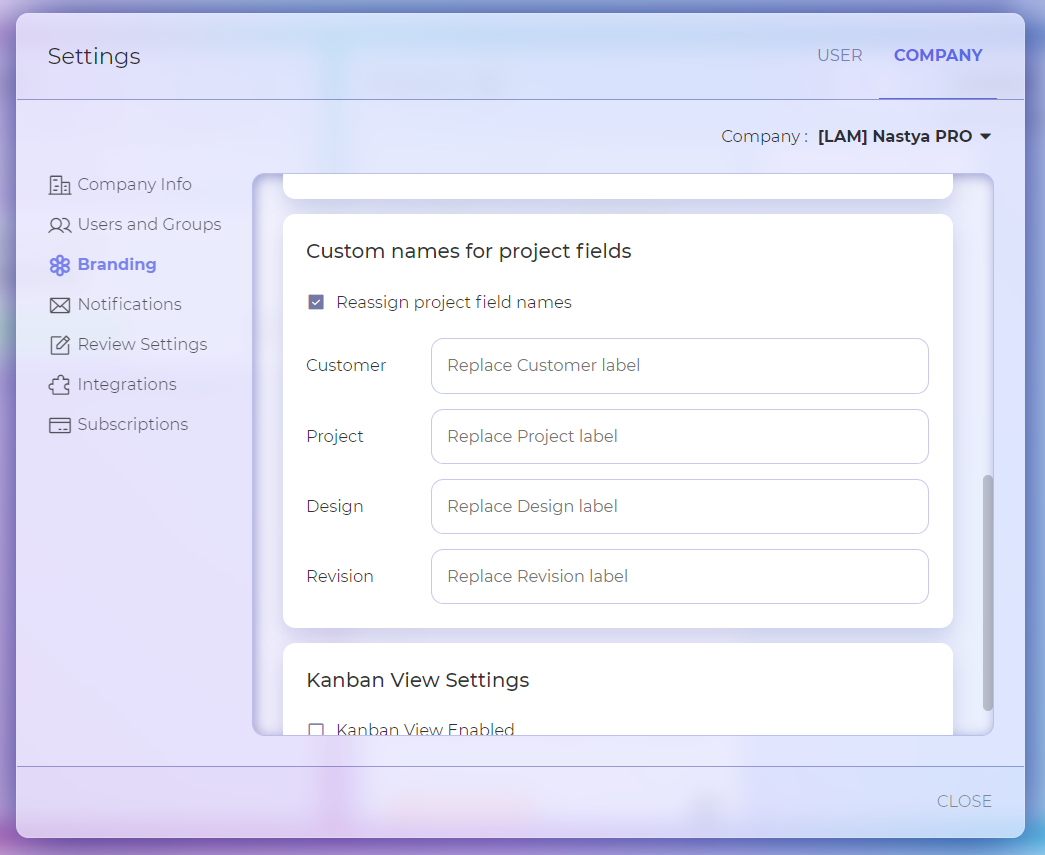This screenshot has height=855, width=1045.
Task: Open the Review Settings section
Action: point(143,344)
